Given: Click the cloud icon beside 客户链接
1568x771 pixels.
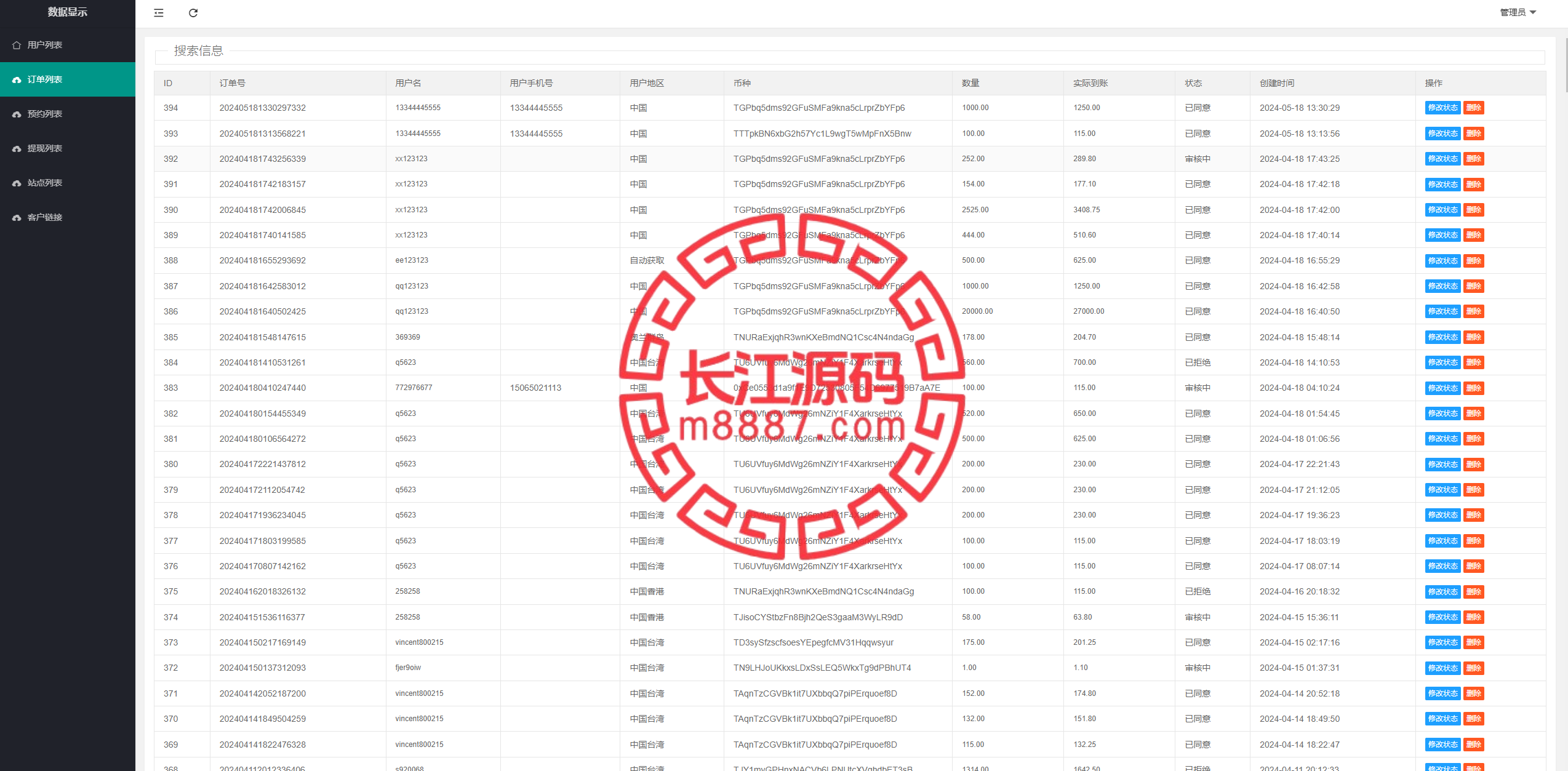Looking at the screenshot, I should [17, 218].
